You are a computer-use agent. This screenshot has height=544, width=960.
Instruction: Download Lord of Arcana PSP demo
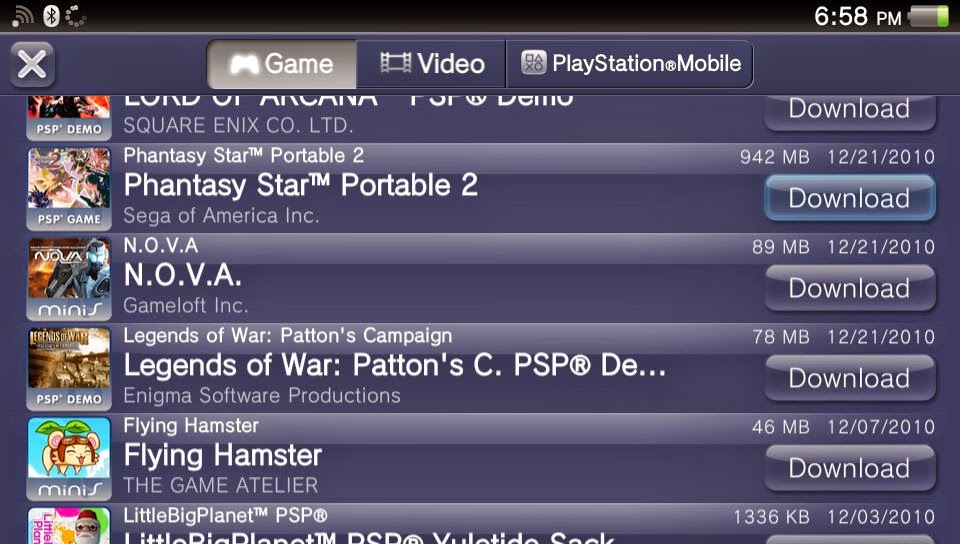[x=850, y=111]
